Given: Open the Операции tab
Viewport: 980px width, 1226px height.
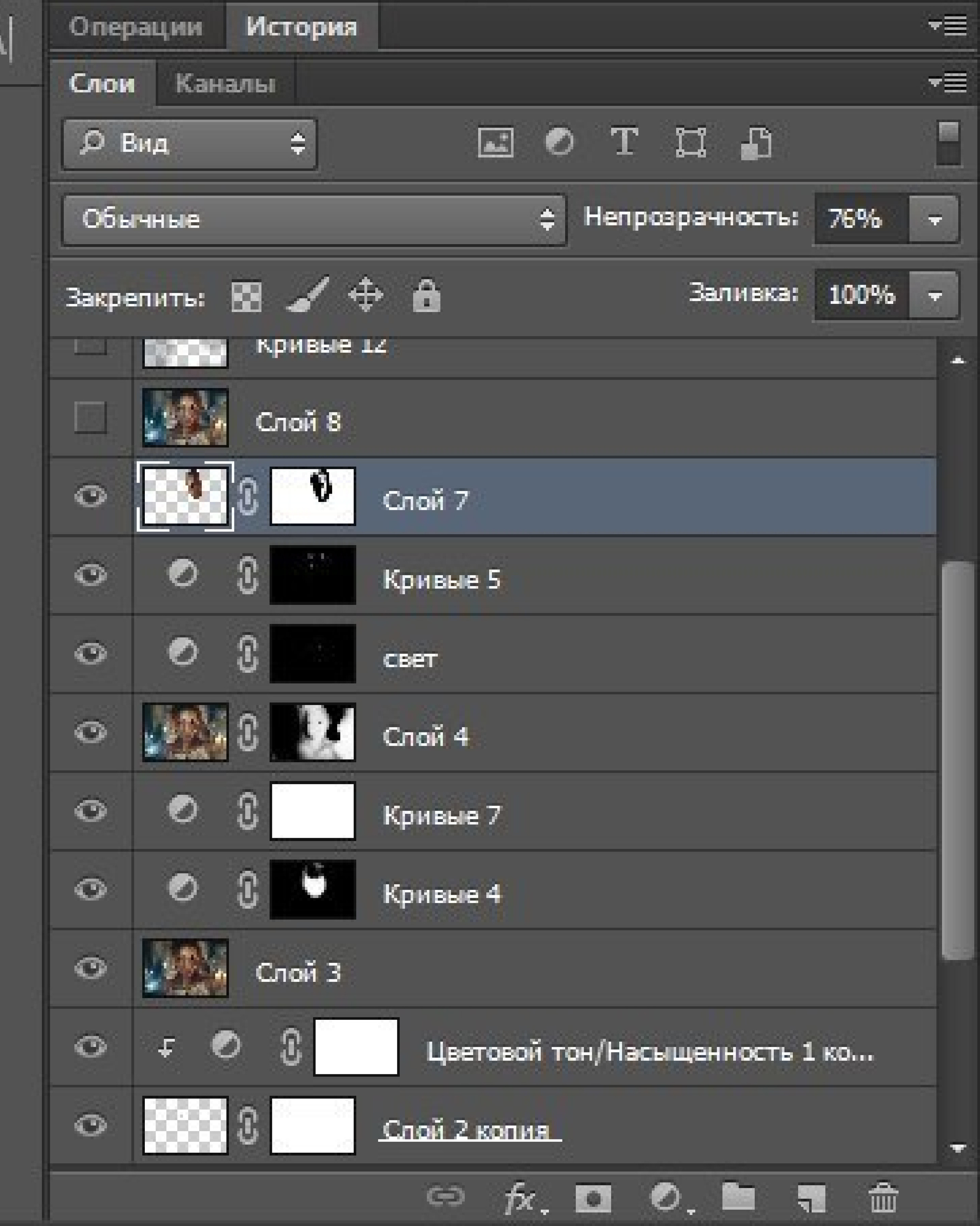Looking at the screenshot, I should (135, 27).
